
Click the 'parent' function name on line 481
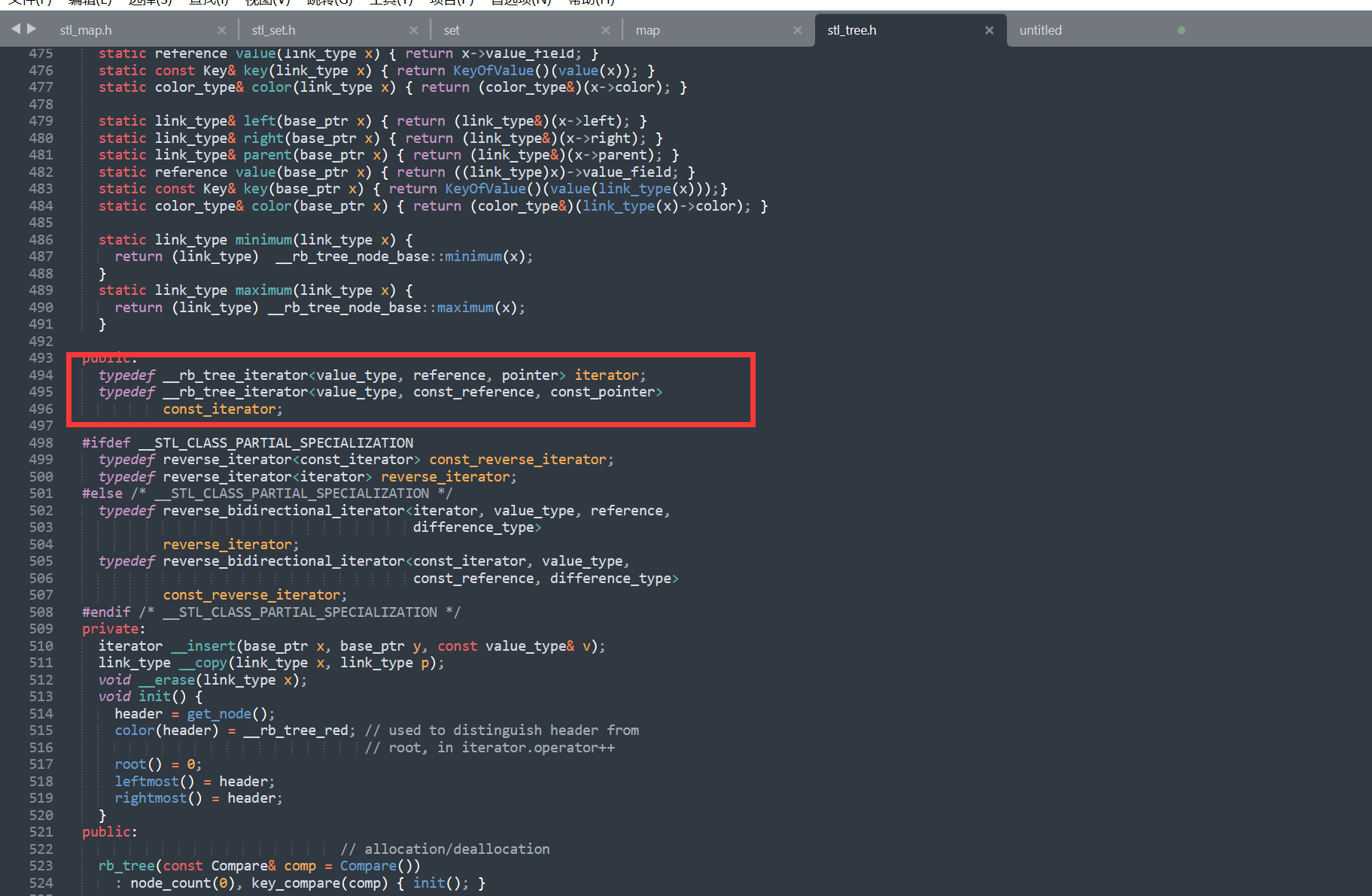[267, 155]
